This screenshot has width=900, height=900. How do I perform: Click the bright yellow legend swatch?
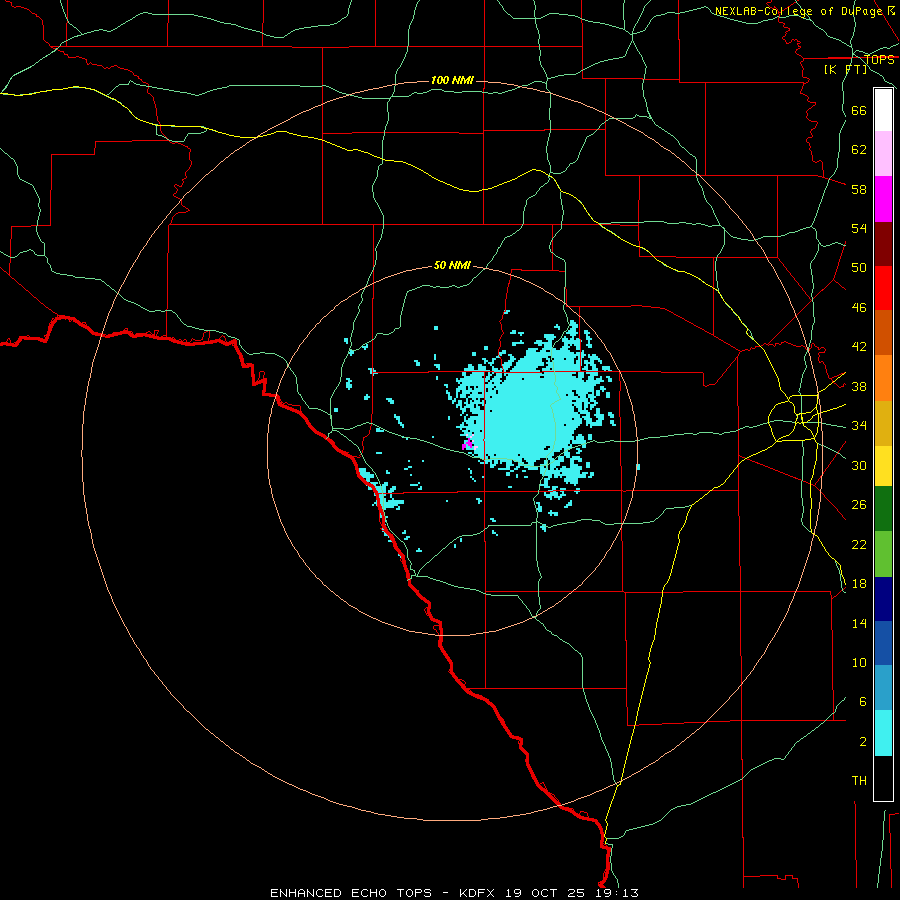click(x=883, y=466)
